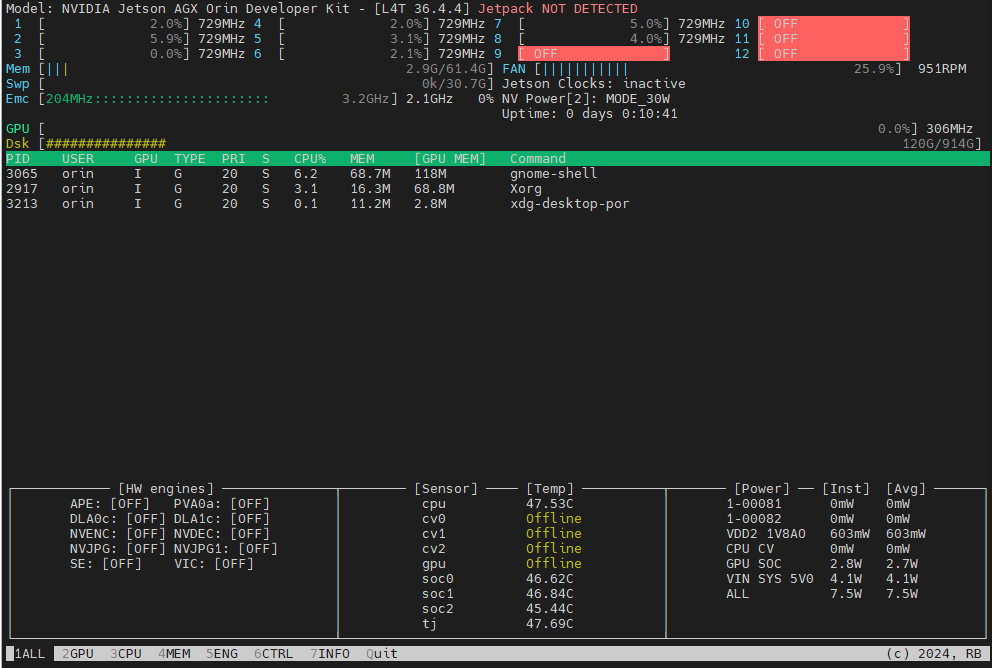The image size is (992, 668).
Task: Click the [GPU MEM] column header
Action: point(450,159)
